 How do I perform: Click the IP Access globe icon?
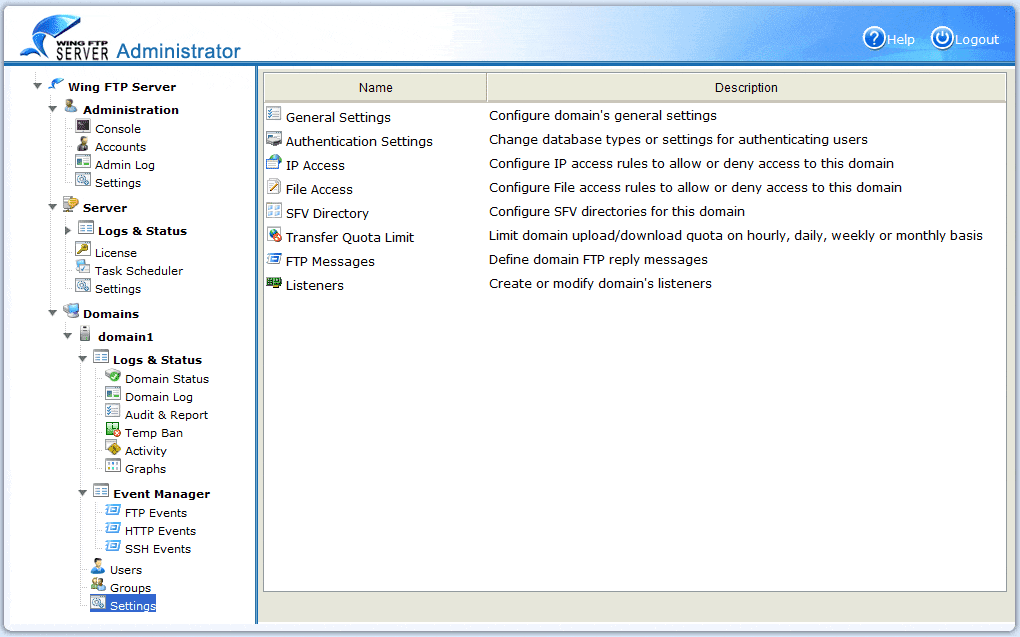coord(274,163)
